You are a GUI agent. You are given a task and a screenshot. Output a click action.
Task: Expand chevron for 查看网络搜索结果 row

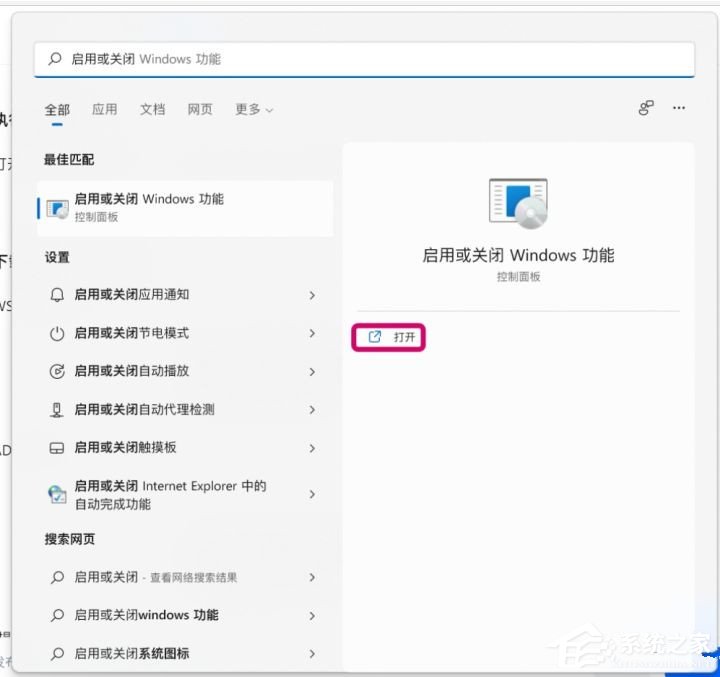click(312, 577)
